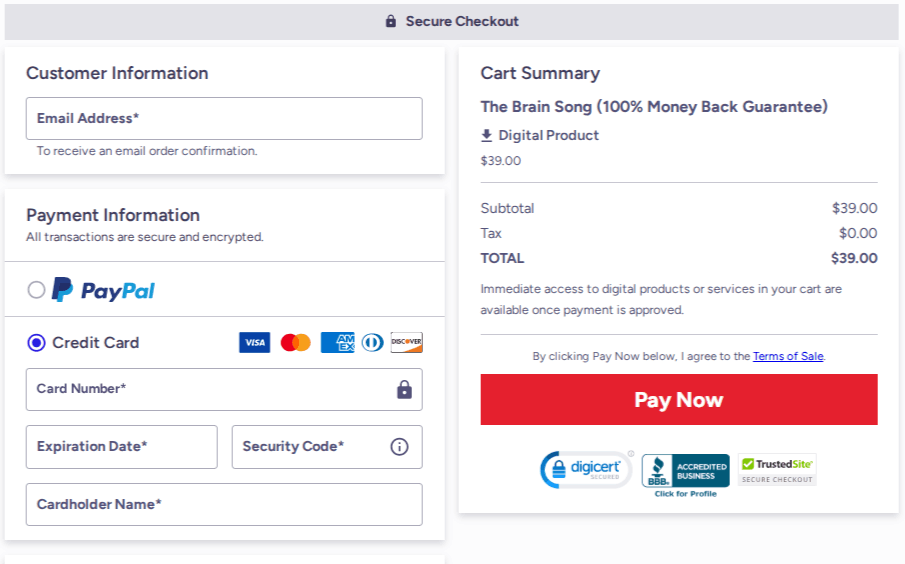
Task: Select the PayPal payment radio button
Action: pyautogui.click(x=37, y=290)
